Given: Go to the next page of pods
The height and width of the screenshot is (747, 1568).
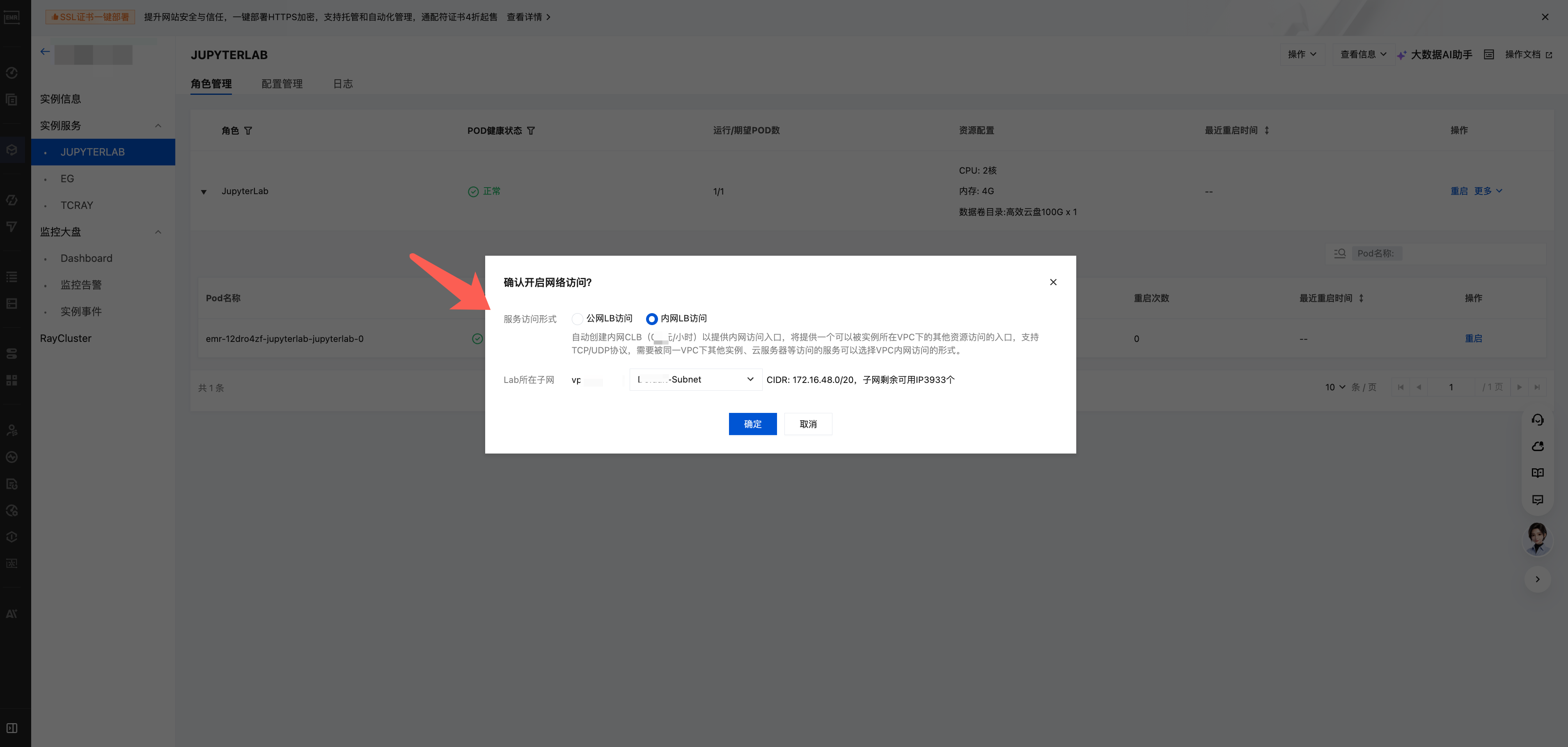Looking at the screenshot, I should point(1519,387).
